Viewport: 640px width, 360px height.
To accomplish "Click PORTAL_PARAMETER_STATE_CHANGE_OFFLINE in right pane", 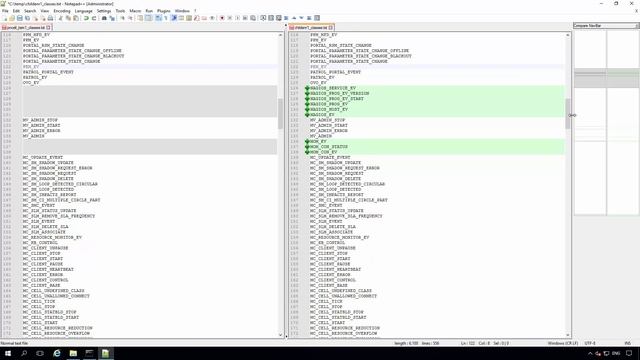I will 359,51.
